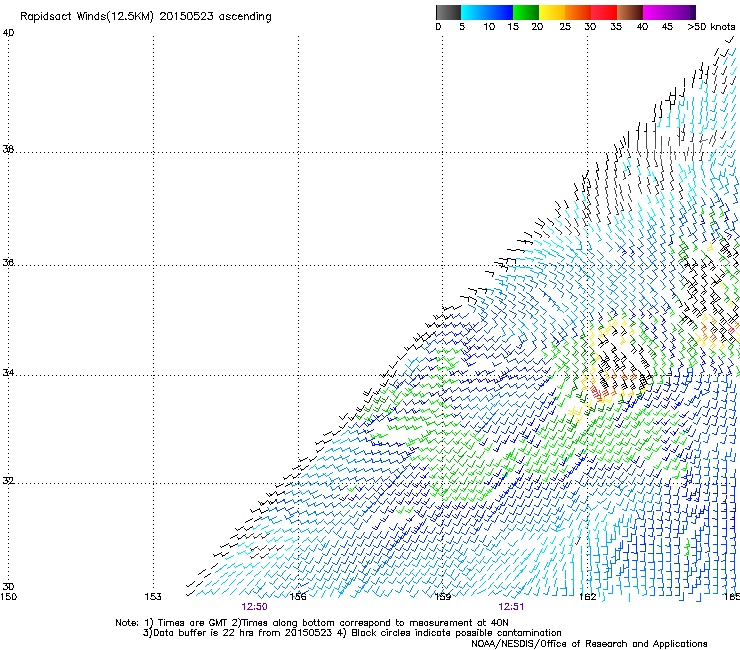The height and width of the screenshot is (650, 740).
Task: Click the gray 0-5 knots color segment
Action: [x=448, y=12]
